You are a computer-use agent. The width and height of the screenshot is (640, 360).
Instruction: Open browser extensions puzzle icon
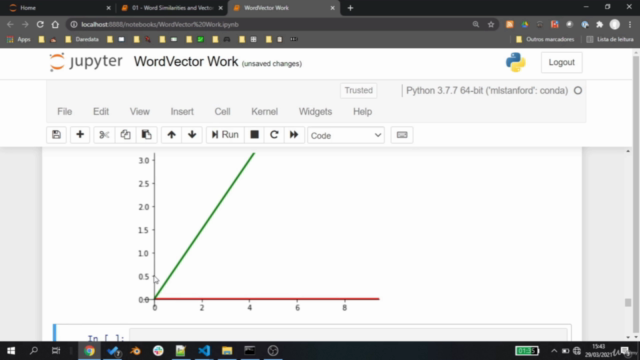click(600, 24)
